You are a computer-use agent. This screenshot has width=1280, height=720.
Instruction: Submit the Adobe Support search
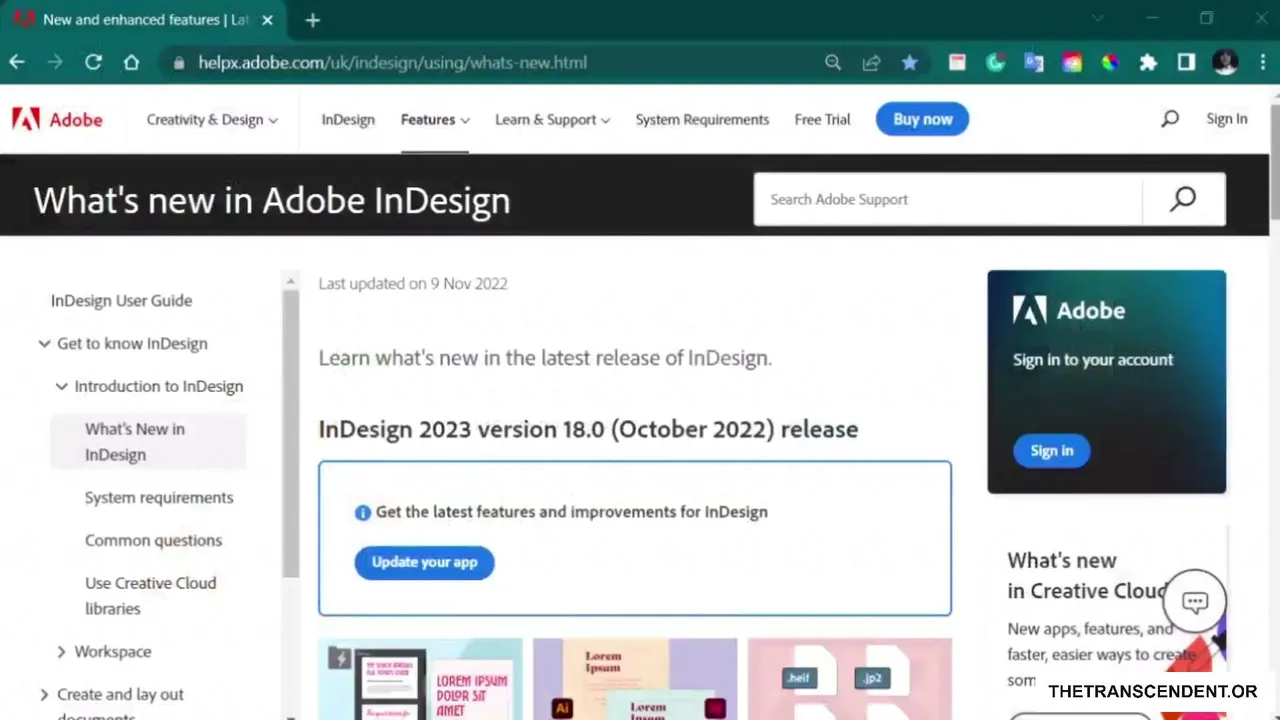[x=1183, y=199]
